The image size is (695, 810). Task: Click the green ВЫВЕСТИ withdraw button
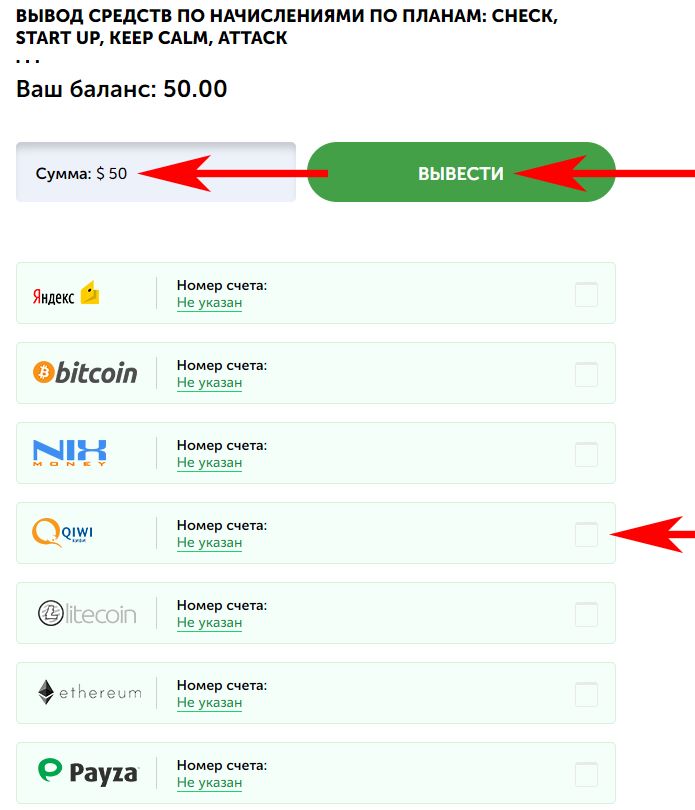[461, 172]
